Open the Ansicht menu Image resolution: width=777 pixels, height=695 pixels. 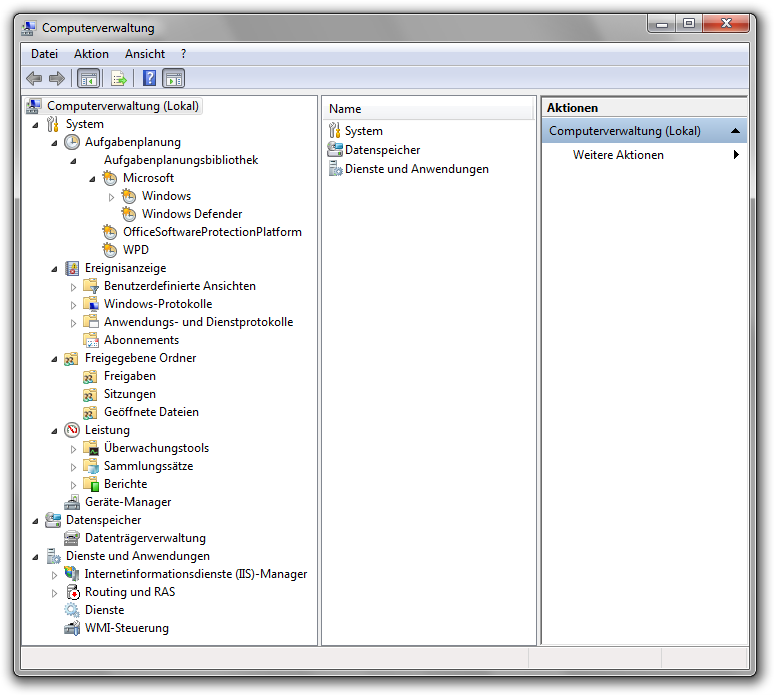(x=145, y=54)
